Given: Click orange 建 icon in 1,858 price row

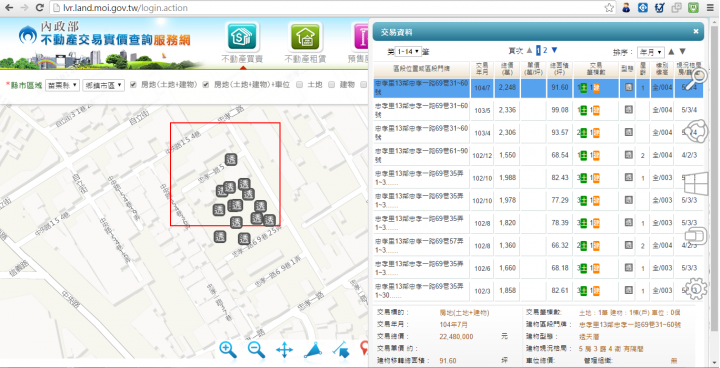Looking at the screenshot, I should pyautogui.click(x=596, y=290).
